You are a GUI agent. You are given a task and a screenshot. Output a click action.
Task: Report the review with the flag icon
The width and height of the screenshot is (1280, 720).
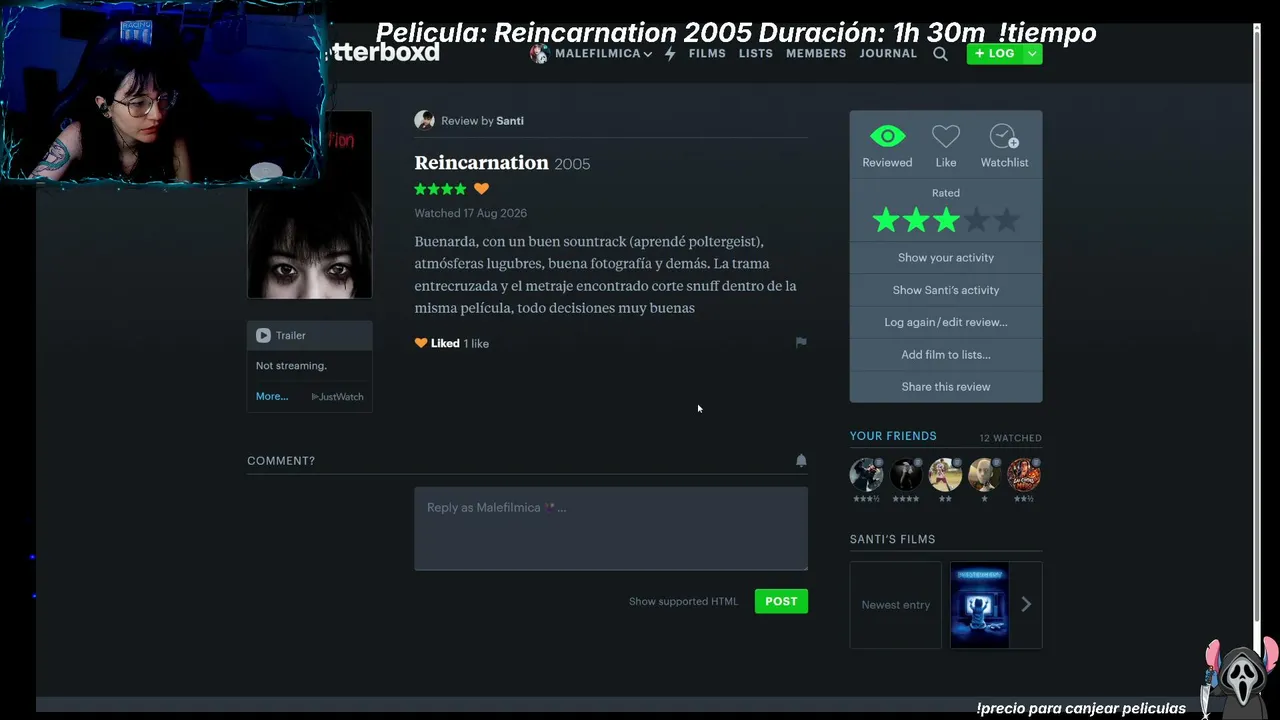[801, 342]
